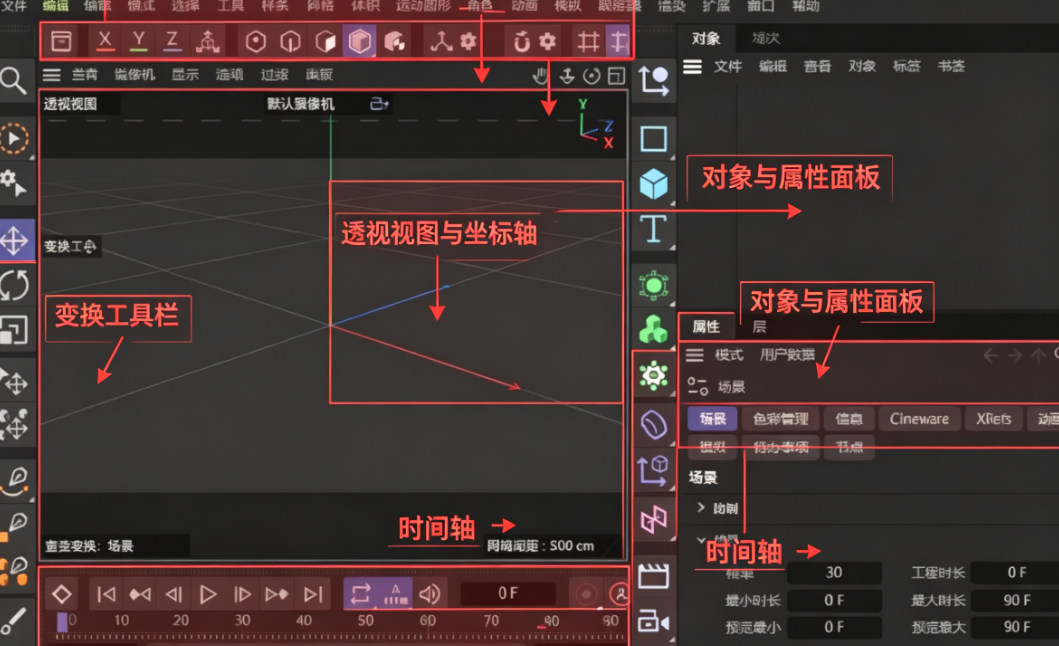Go back with Attributes left arrow
The image size is (1059, 646).
tap(990, 355)
